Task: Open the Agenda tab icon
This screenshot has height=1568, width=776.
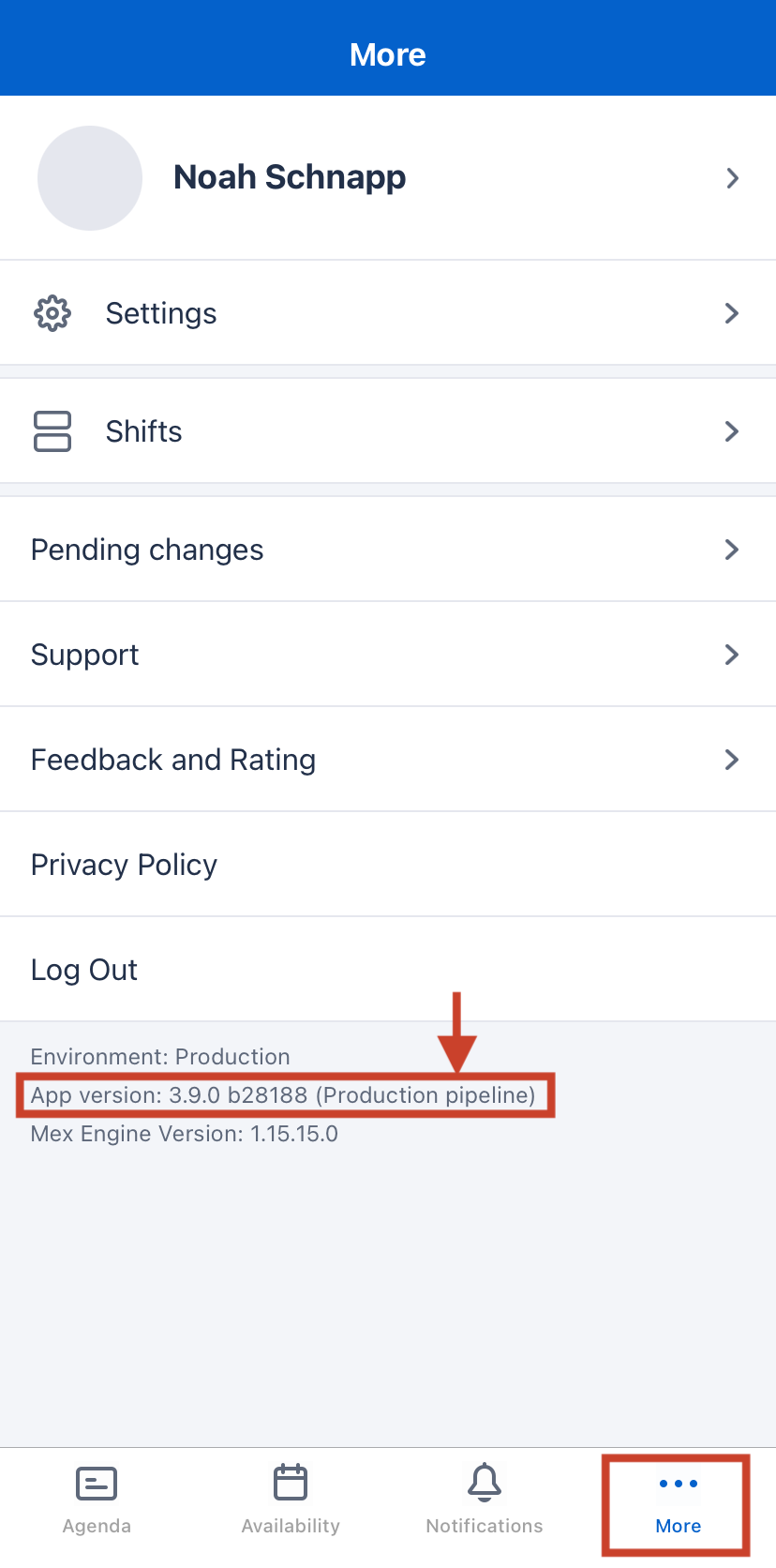Action: 96,1483
